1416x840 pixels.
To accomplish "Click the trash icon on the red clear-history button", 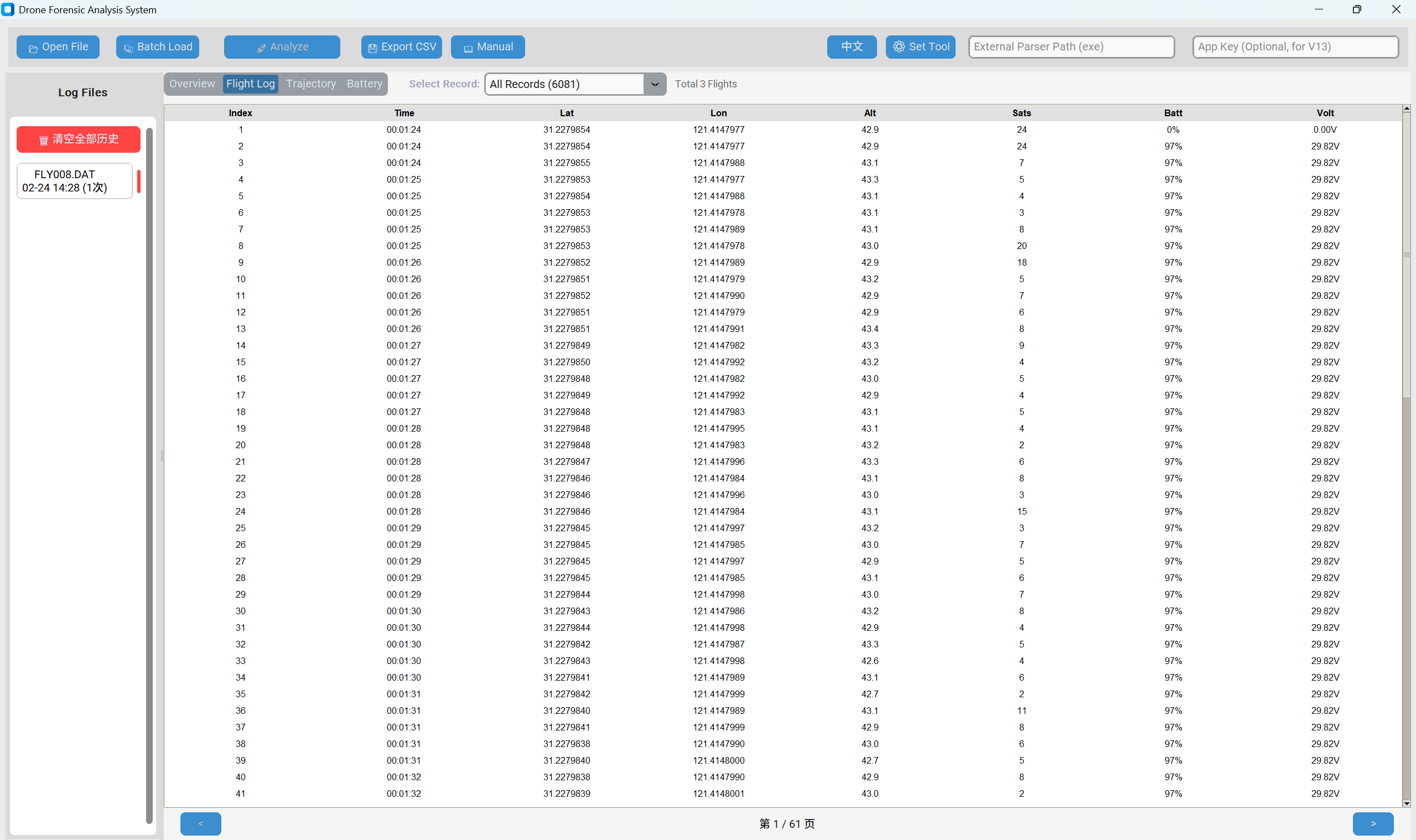I will (x=44, y=140).
